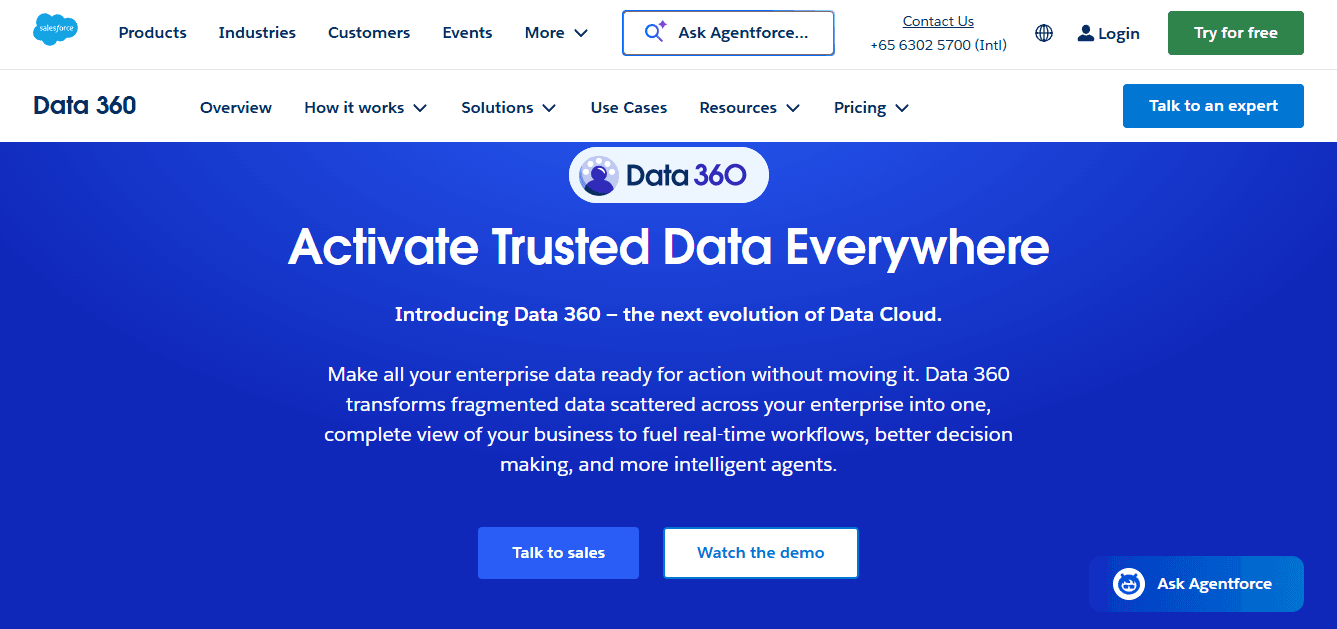Image resolution: width=1337 pixels, height=629 pixels.
Task: Click the Salesforce cloud logo
Action: tap(55, 29)
